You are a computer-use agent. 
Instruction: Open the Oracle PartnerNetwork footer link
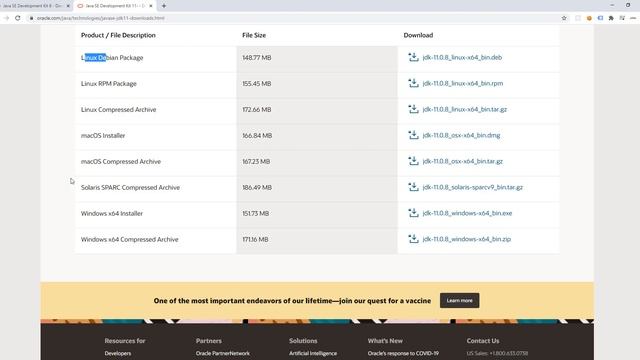pos(222,353)
